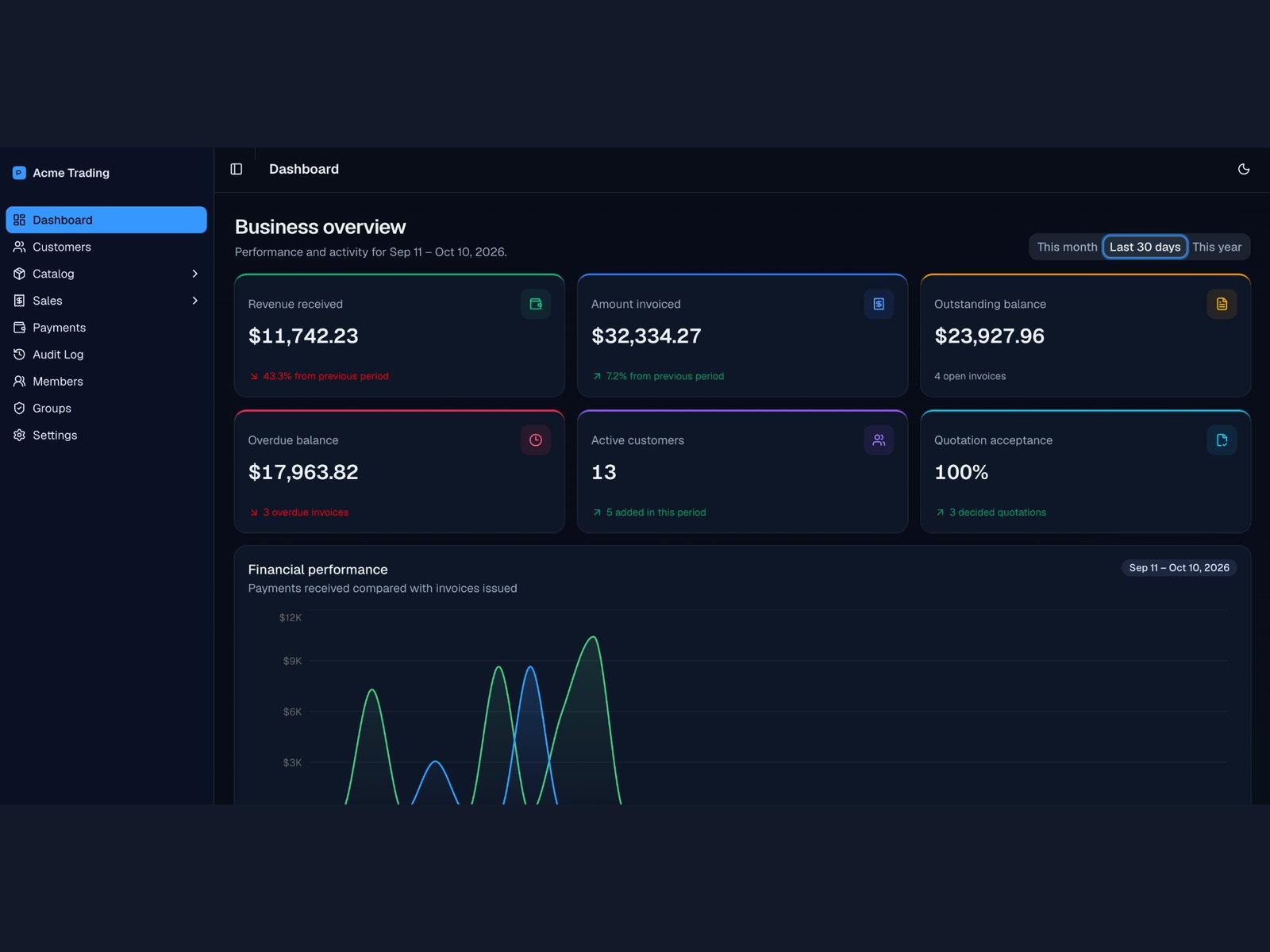Click the "4 open invoices" text
The height and width of the screenshot is (952, 1270).
970,376
